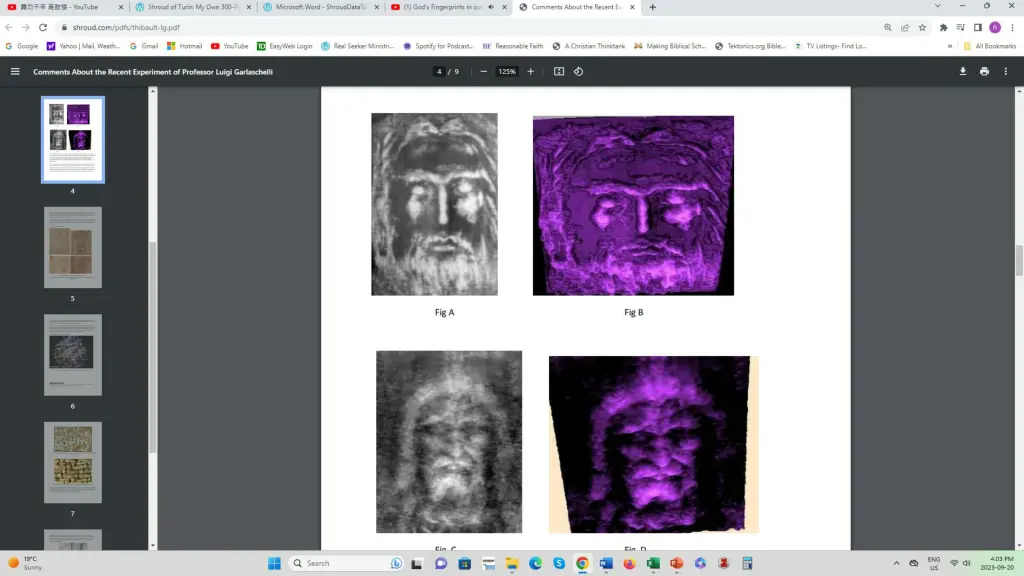
Task: Open the Extensions puzzle icon
Action: coord(943,27)
